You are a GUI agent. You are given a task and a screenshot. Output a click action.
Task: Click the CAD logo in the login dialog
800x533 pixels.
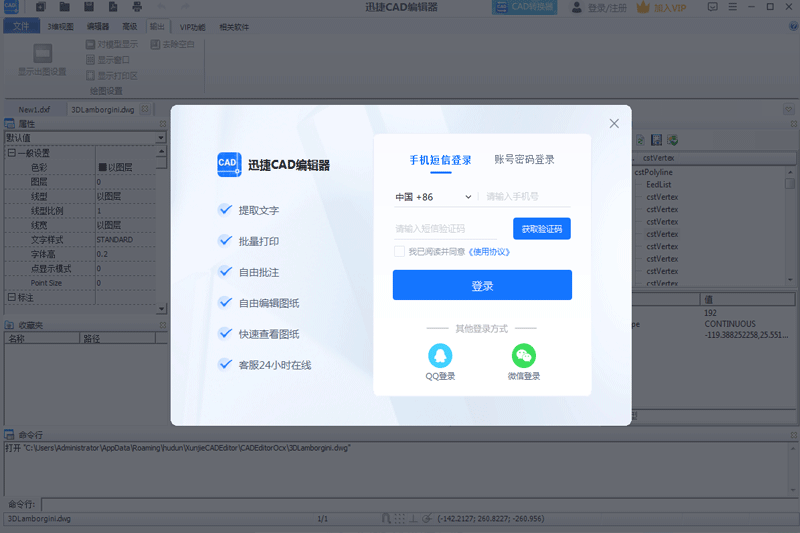(x=229, y=164)
